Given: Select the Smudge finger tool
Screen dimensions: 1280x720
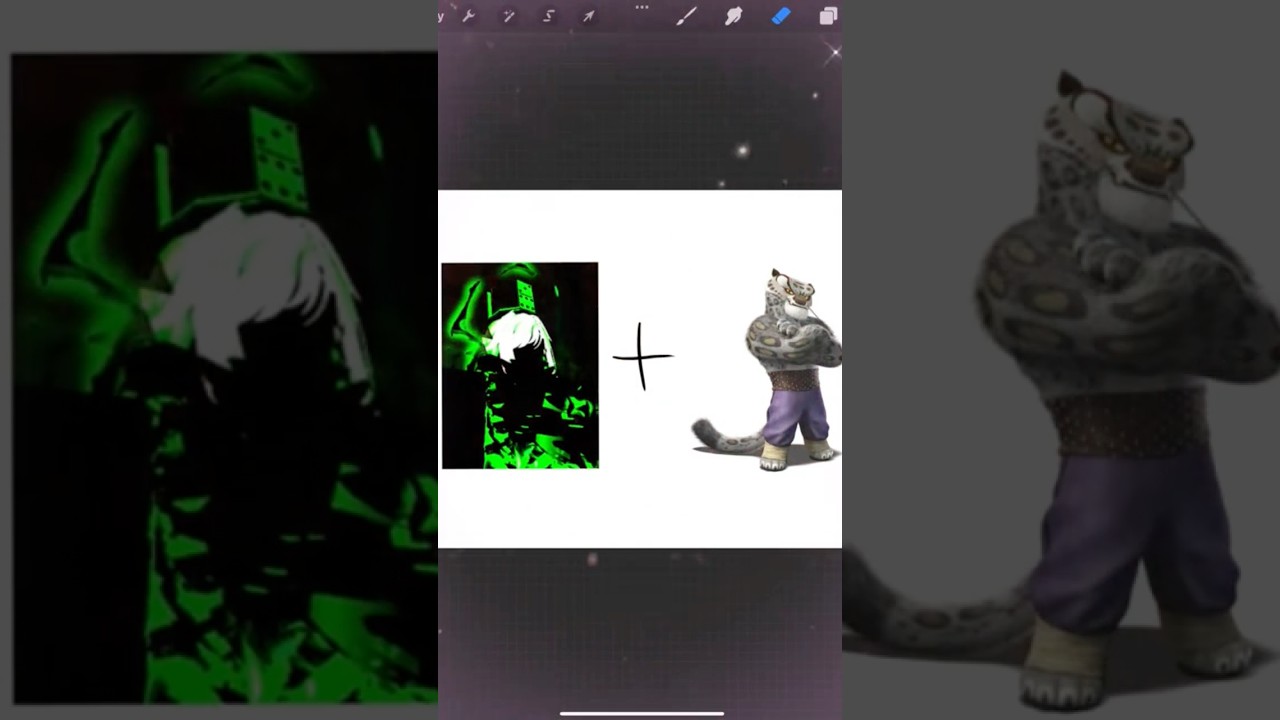Looking at the screenshot, I should pos(733,16).
